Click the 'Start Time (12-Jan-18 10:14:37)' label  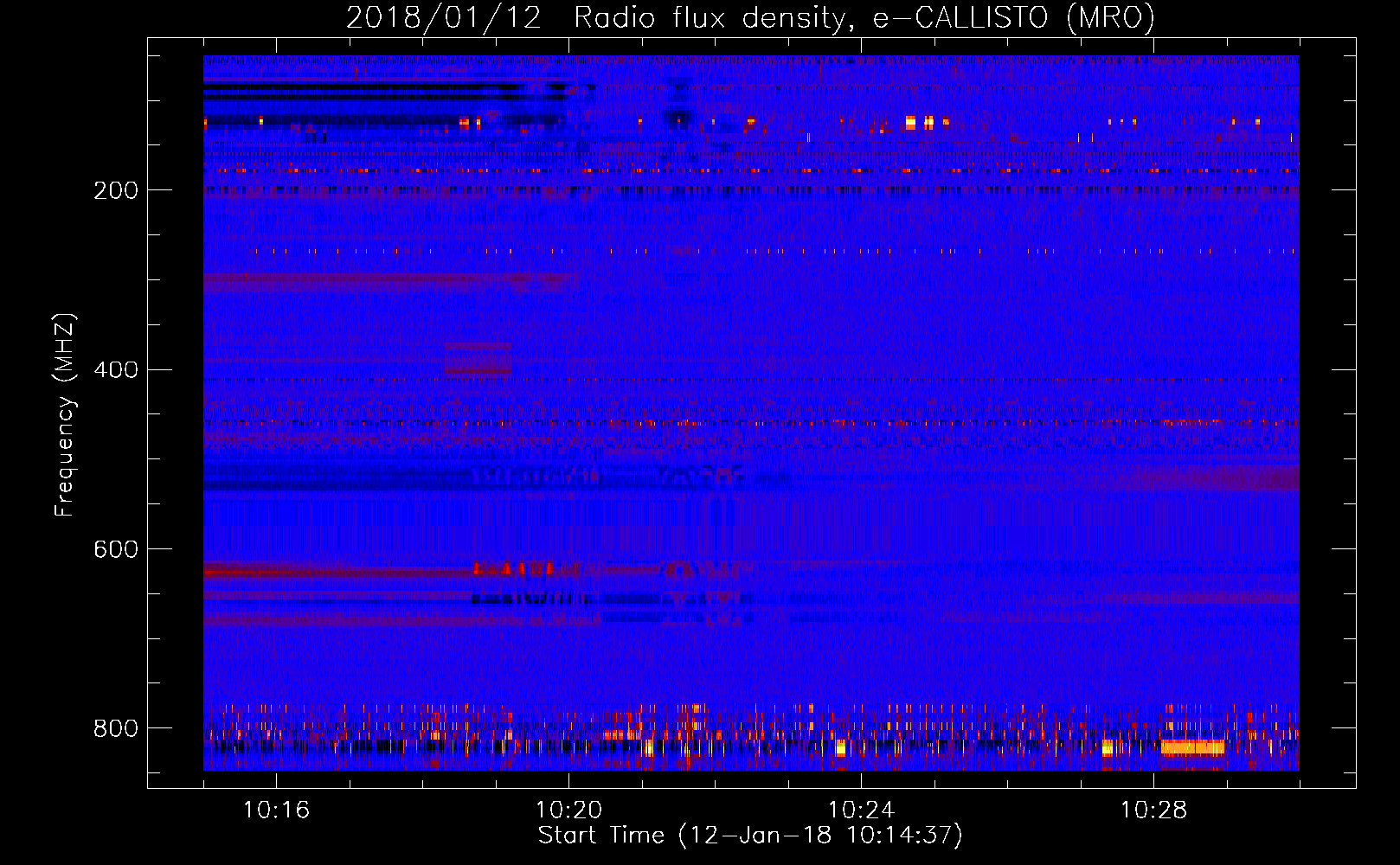tap(750, 836)
